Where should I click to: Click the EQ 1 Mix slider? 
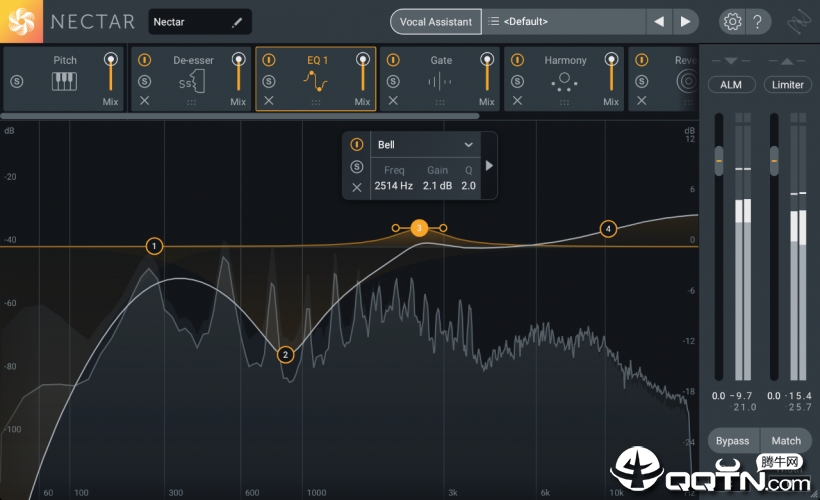tap(362, 72)
